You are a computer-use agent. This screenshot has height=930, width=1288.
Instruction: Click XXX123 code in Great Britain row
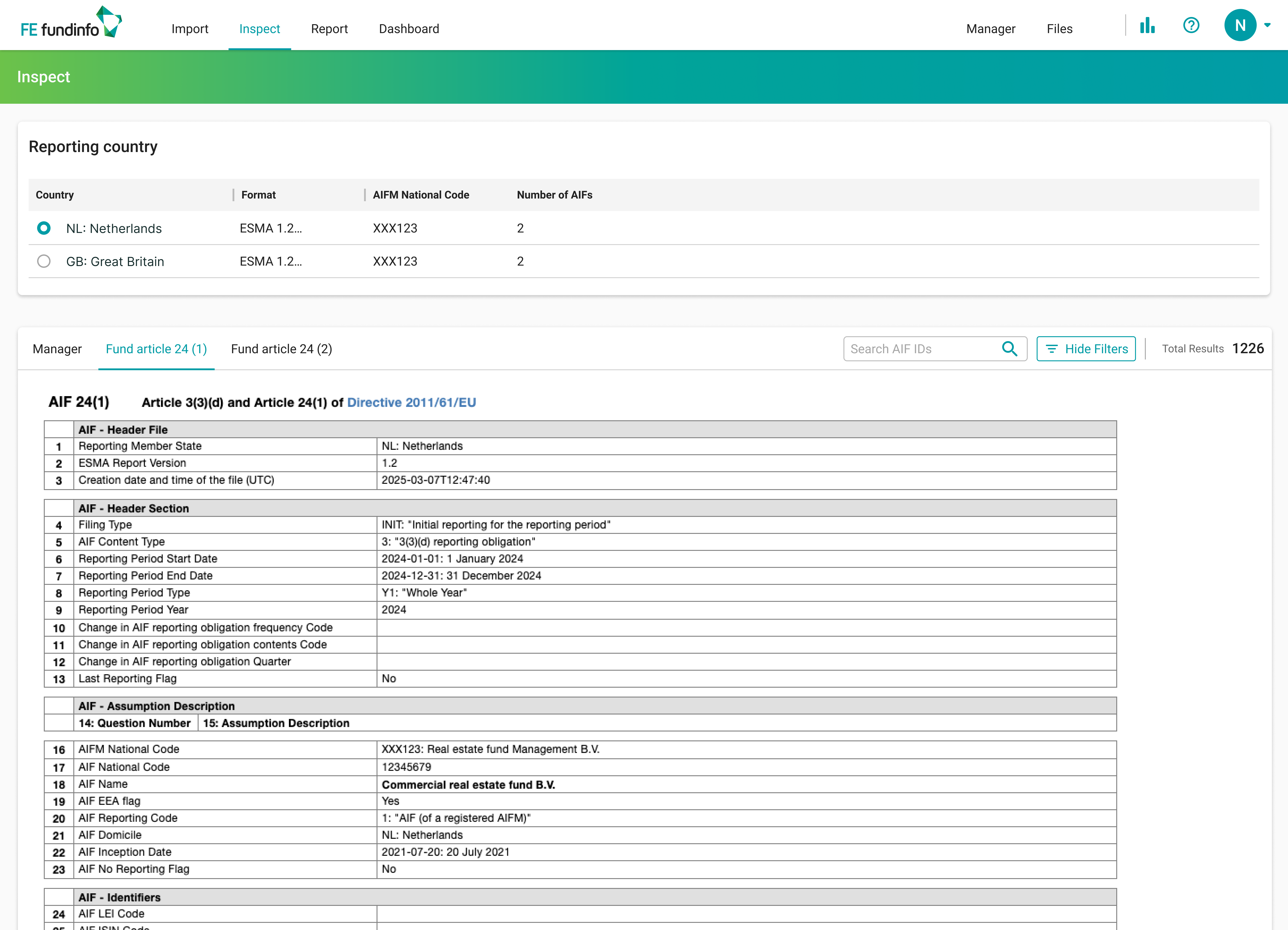tap(395, 261)
